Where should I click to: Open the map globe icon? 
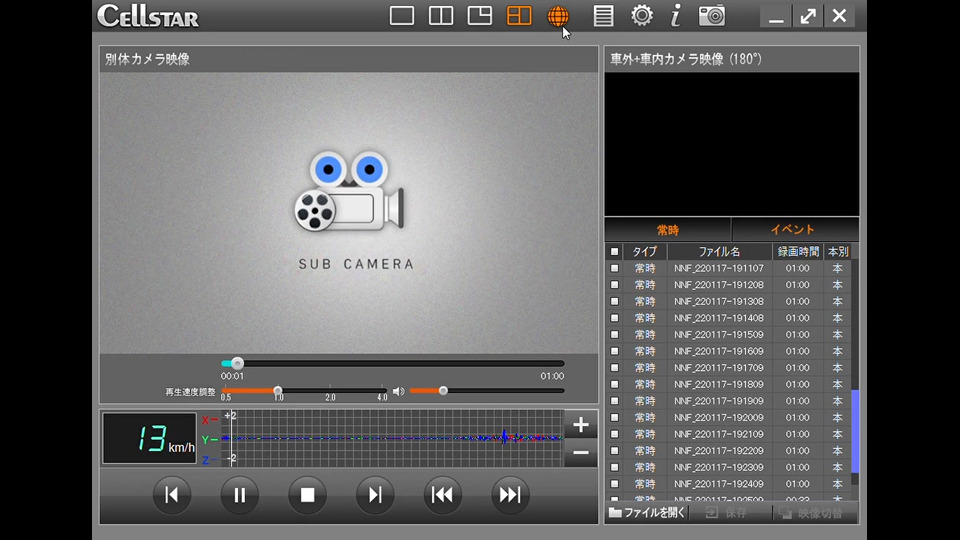(558, 16)
